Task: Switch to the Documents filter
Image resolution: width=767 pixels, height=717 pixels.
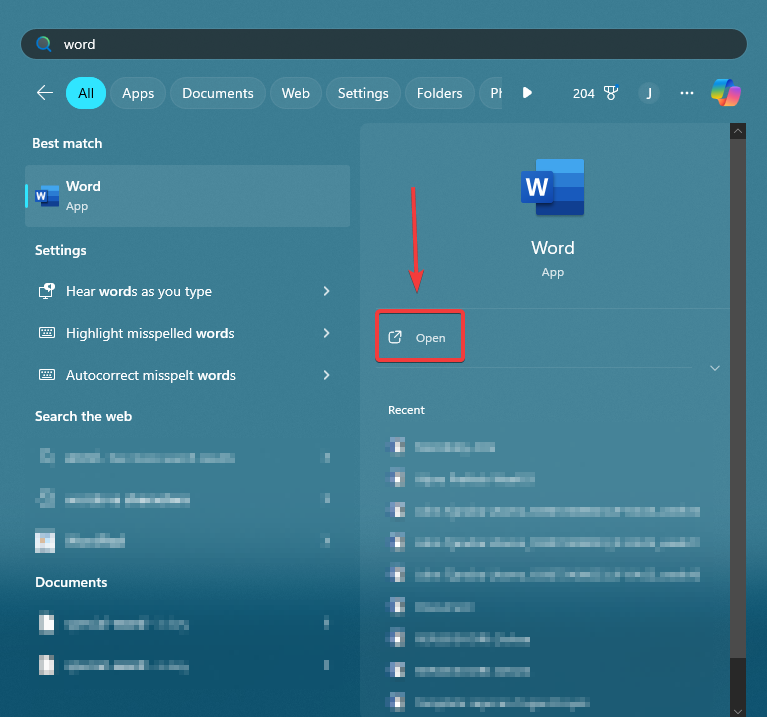Action: coord(218,93)
